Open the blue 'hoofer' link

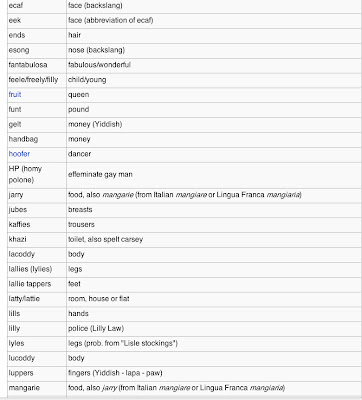pos(19,154)
